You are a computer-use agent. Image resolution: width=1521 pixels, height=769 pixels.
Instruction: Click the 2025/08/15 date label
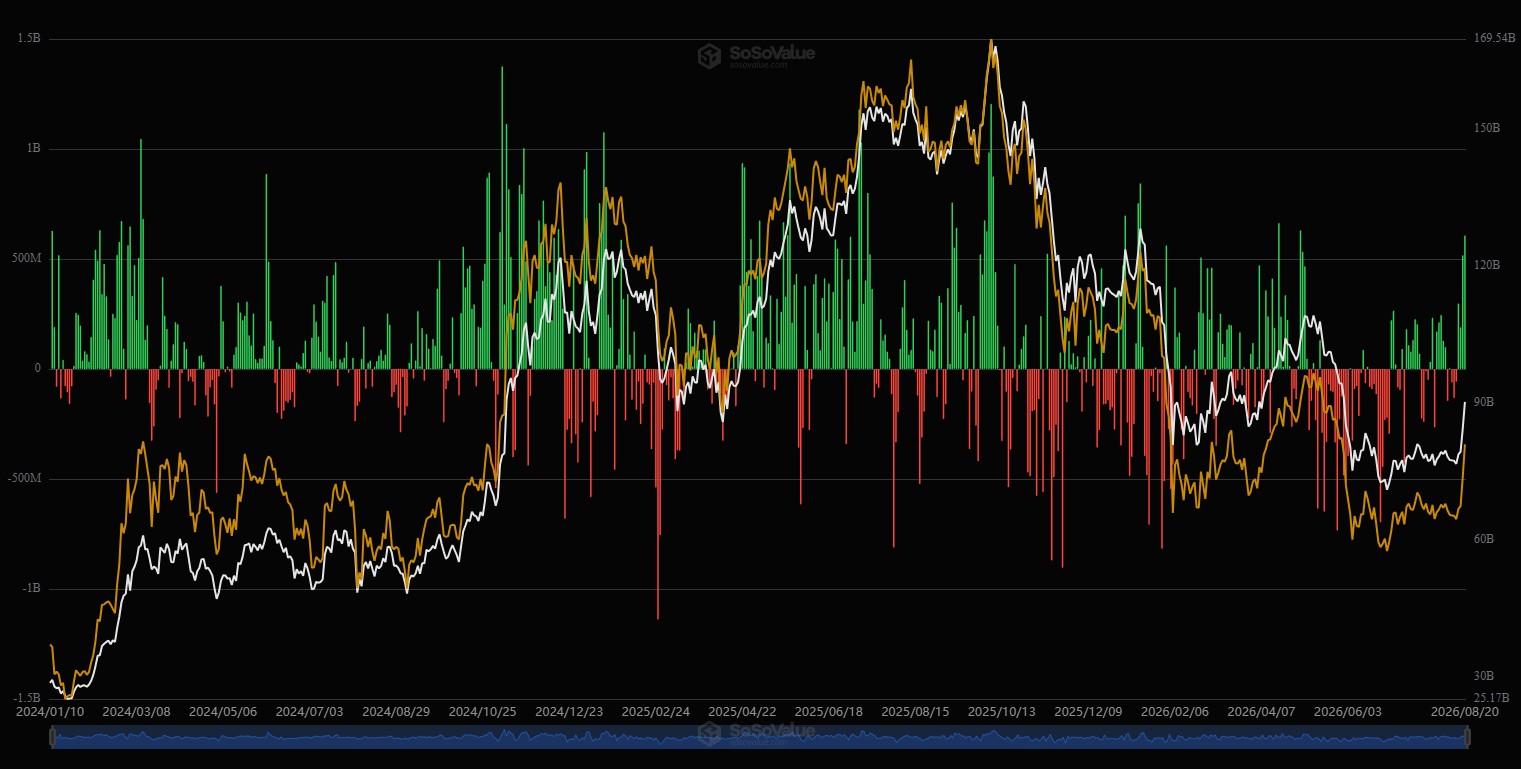point(915,712)
